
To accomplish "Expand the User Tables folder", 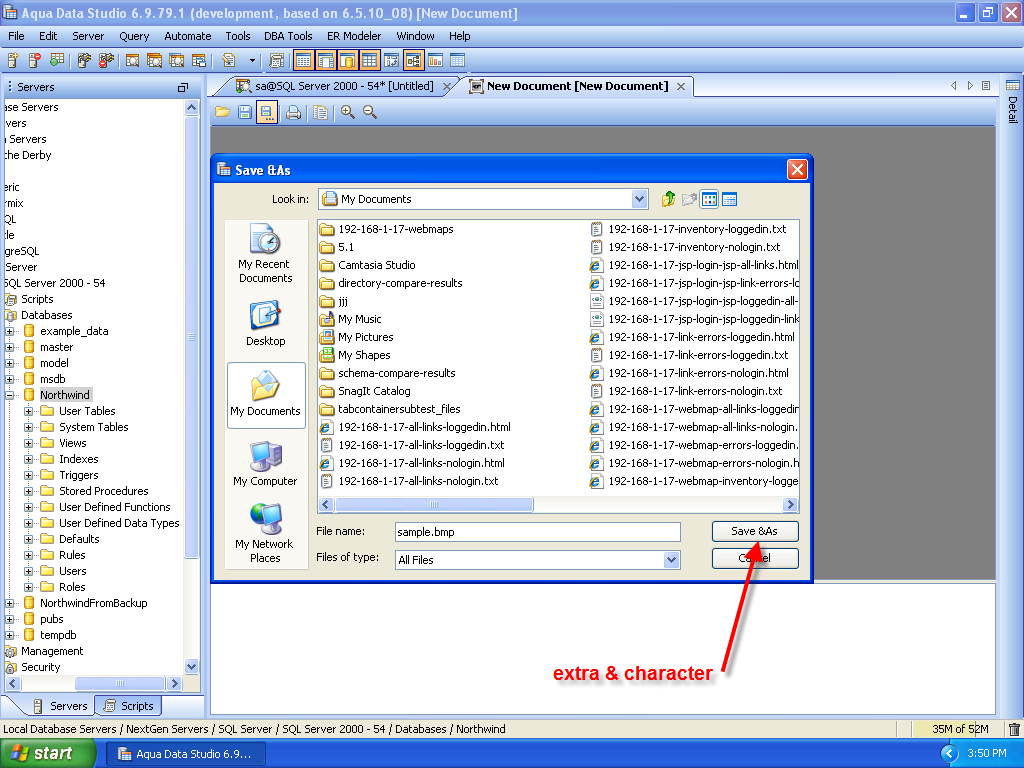I will tap(29, 411).
